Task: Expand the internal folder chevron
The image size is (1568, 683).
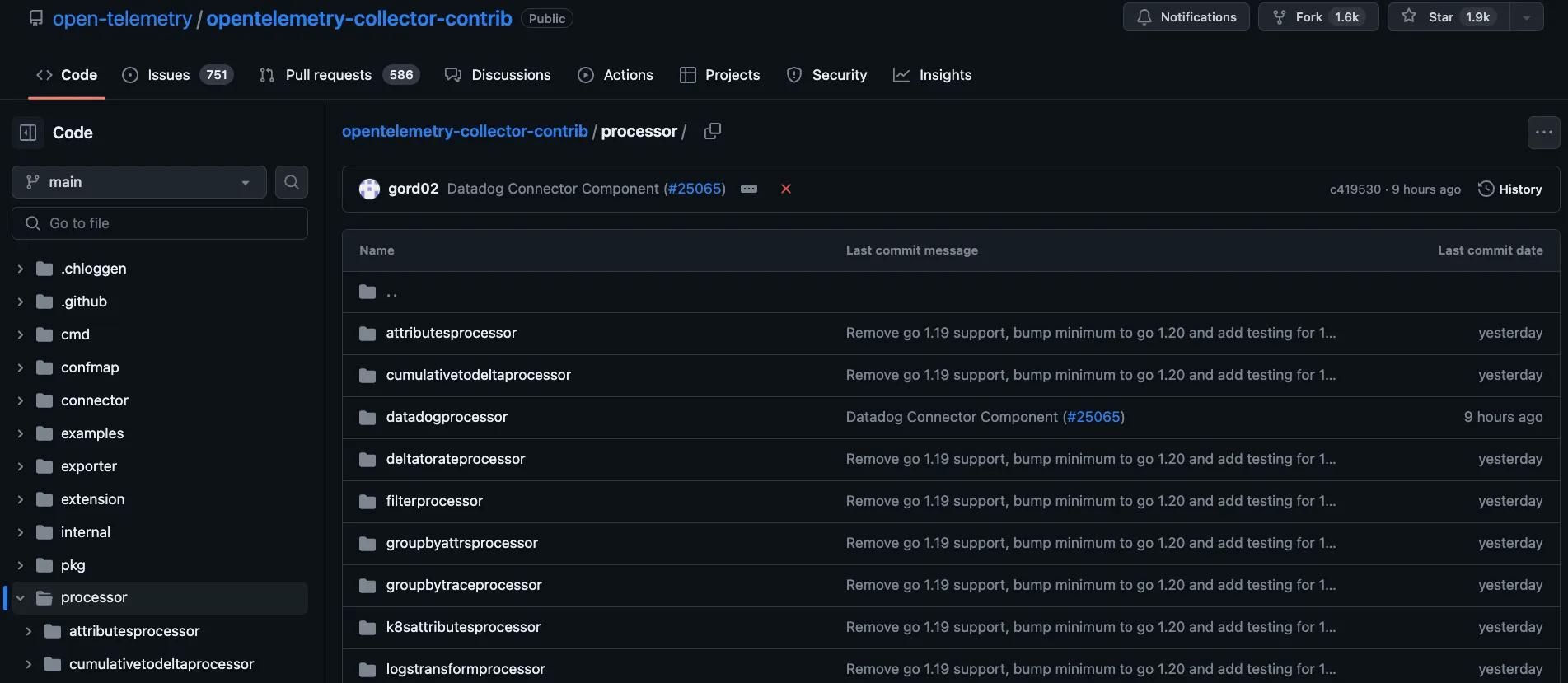Action: pos(21,532)
